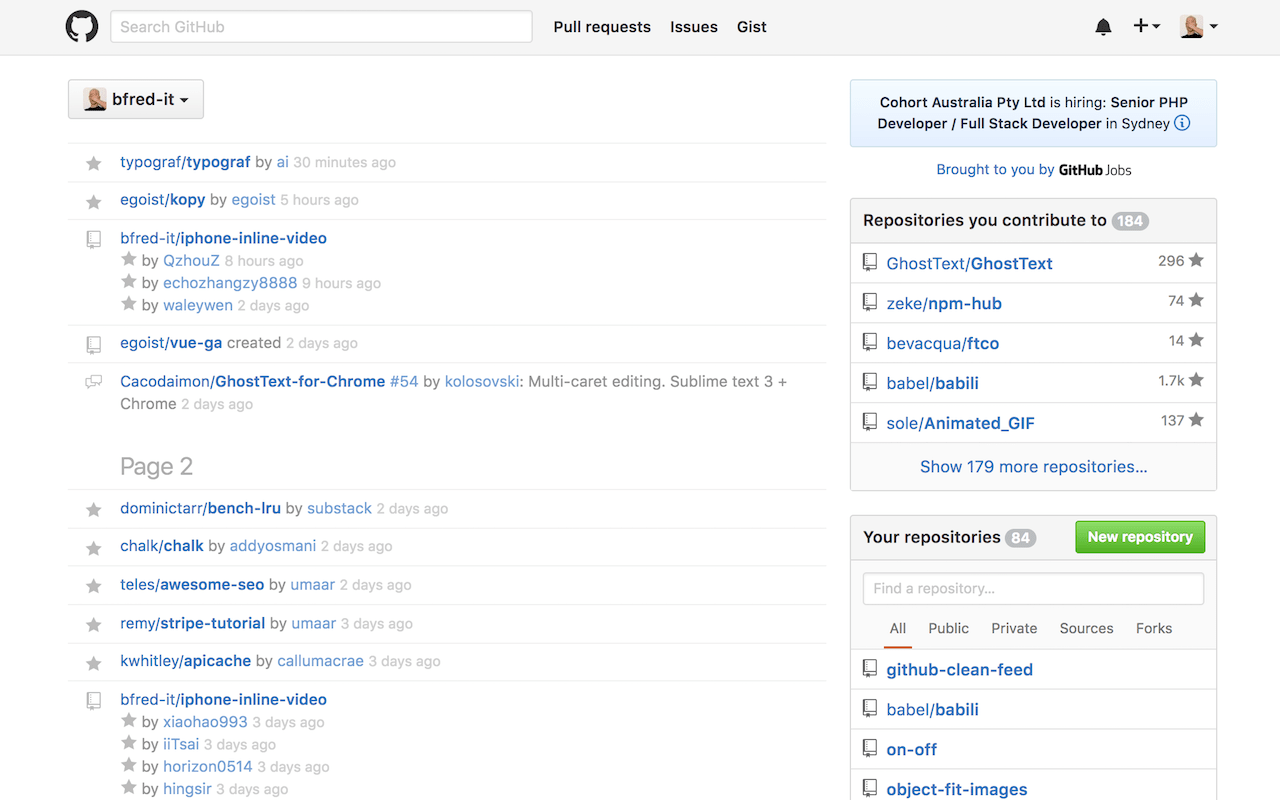Viewport: 1280px width, 800px height.
Task: Open user profile addyosmani
Action: click(x=273, y=546)
